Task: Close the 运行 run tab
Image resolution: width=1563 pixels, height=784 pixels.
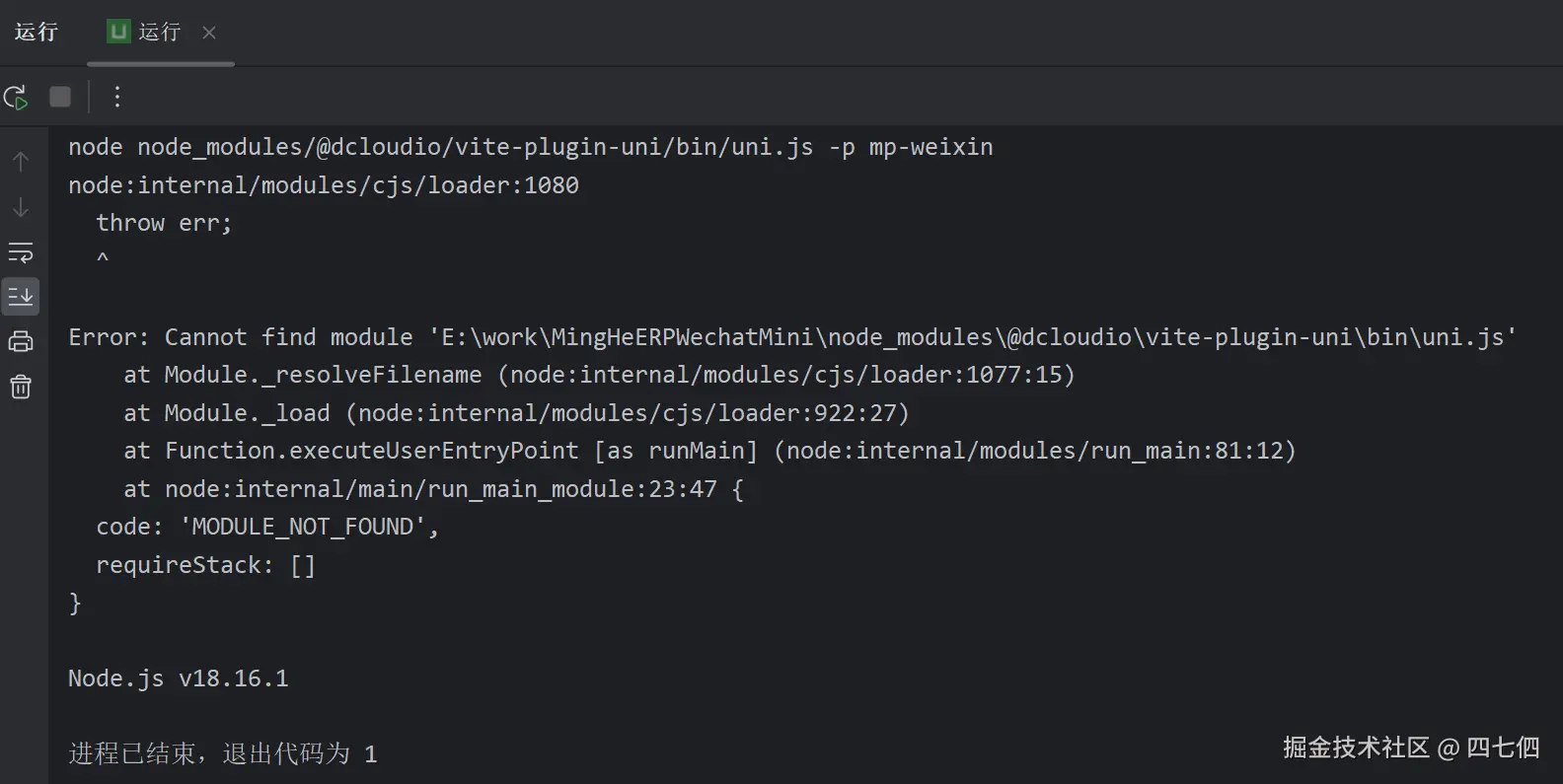Action: point(208,33)
